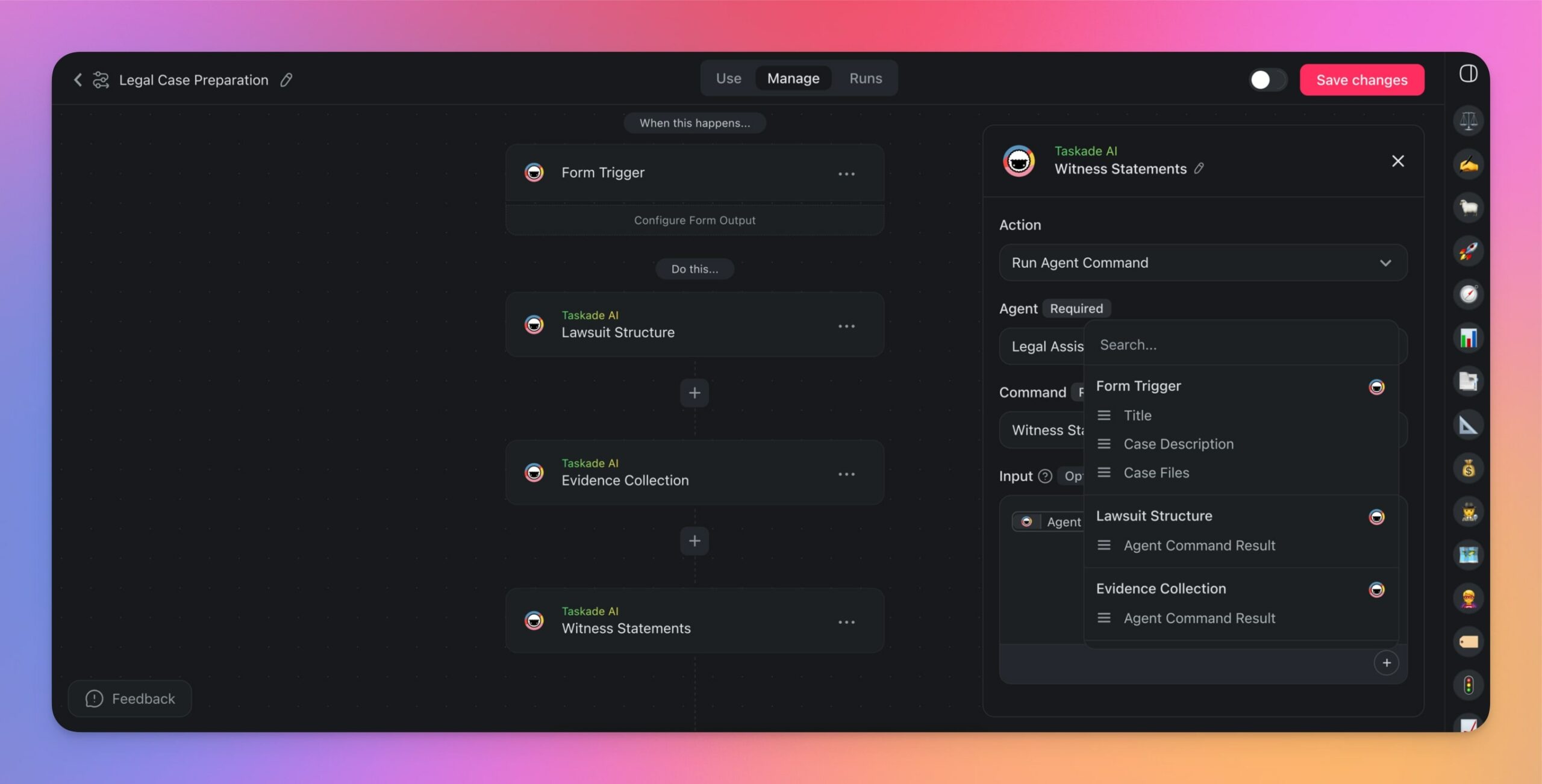Viewport: 1542px width, 784px height.
Task: Expand the Lawsuit Structure Agent Command Result
Action: 1199,545
